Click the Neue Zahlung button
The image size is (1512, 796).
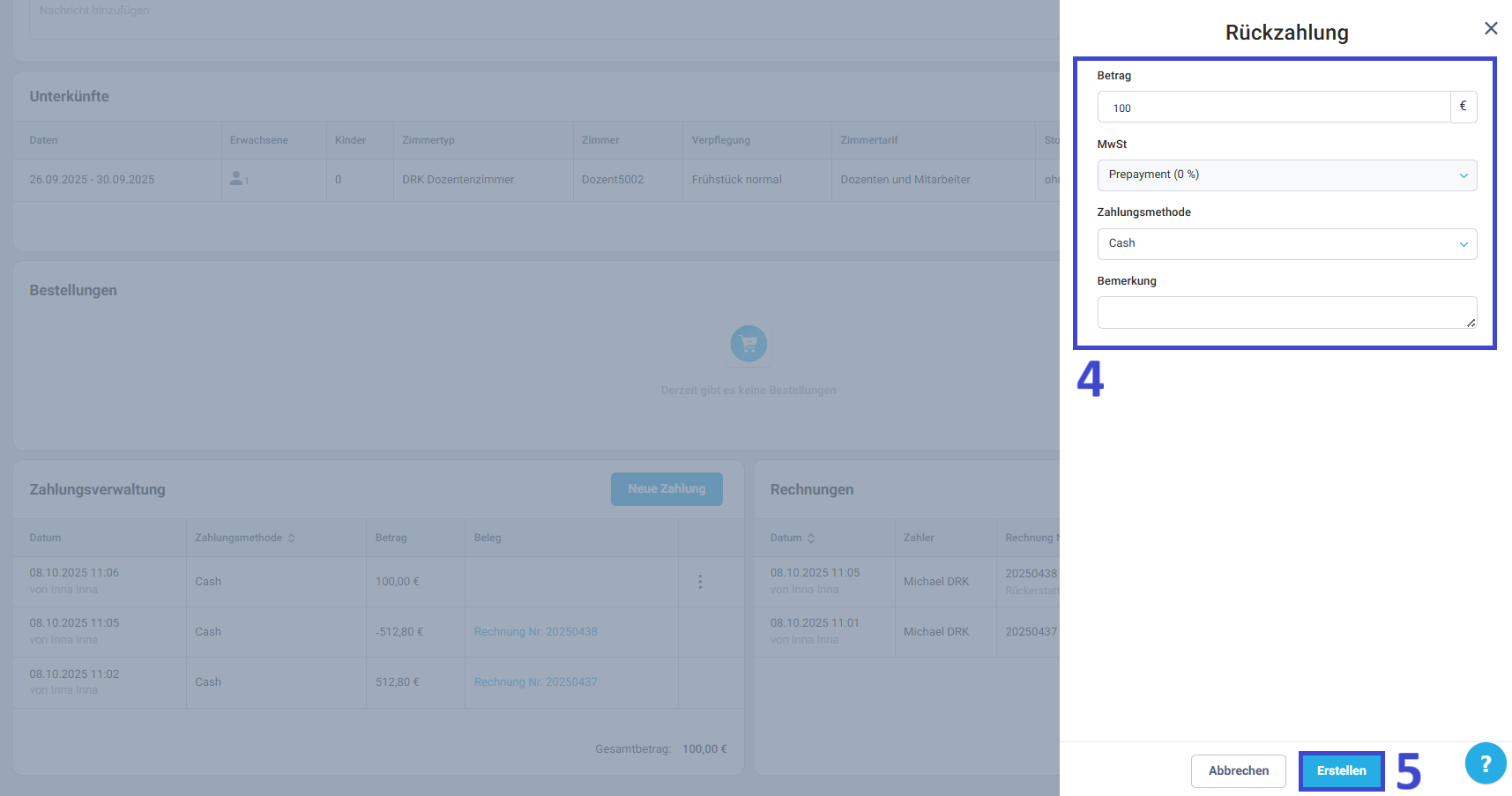click(667, 489)
